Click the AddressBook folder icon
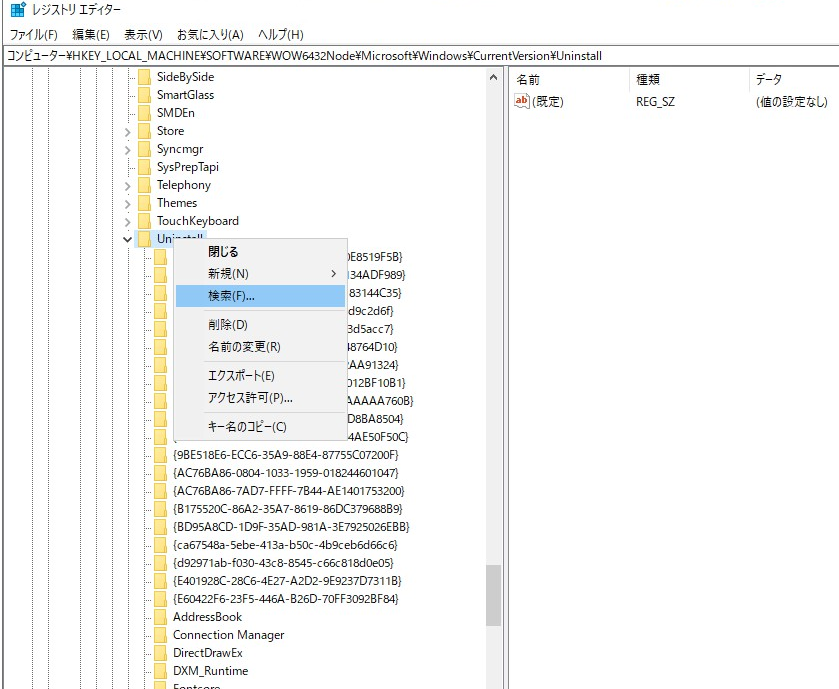839x689 pixels. 161,617
